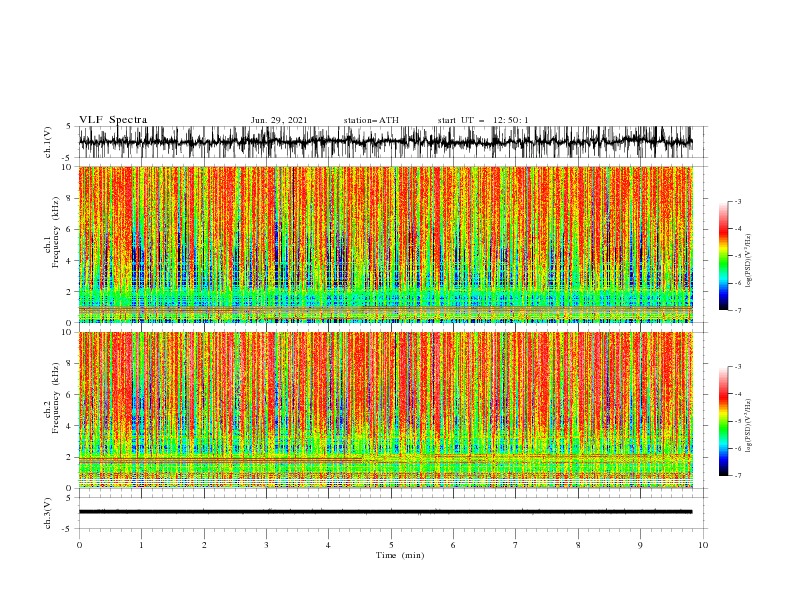Click the ch.1 colorbar 'log(PSD)(V²/Hz)' label
The height and width of the screenshot is (612, 792).
[x=748, y=261]
